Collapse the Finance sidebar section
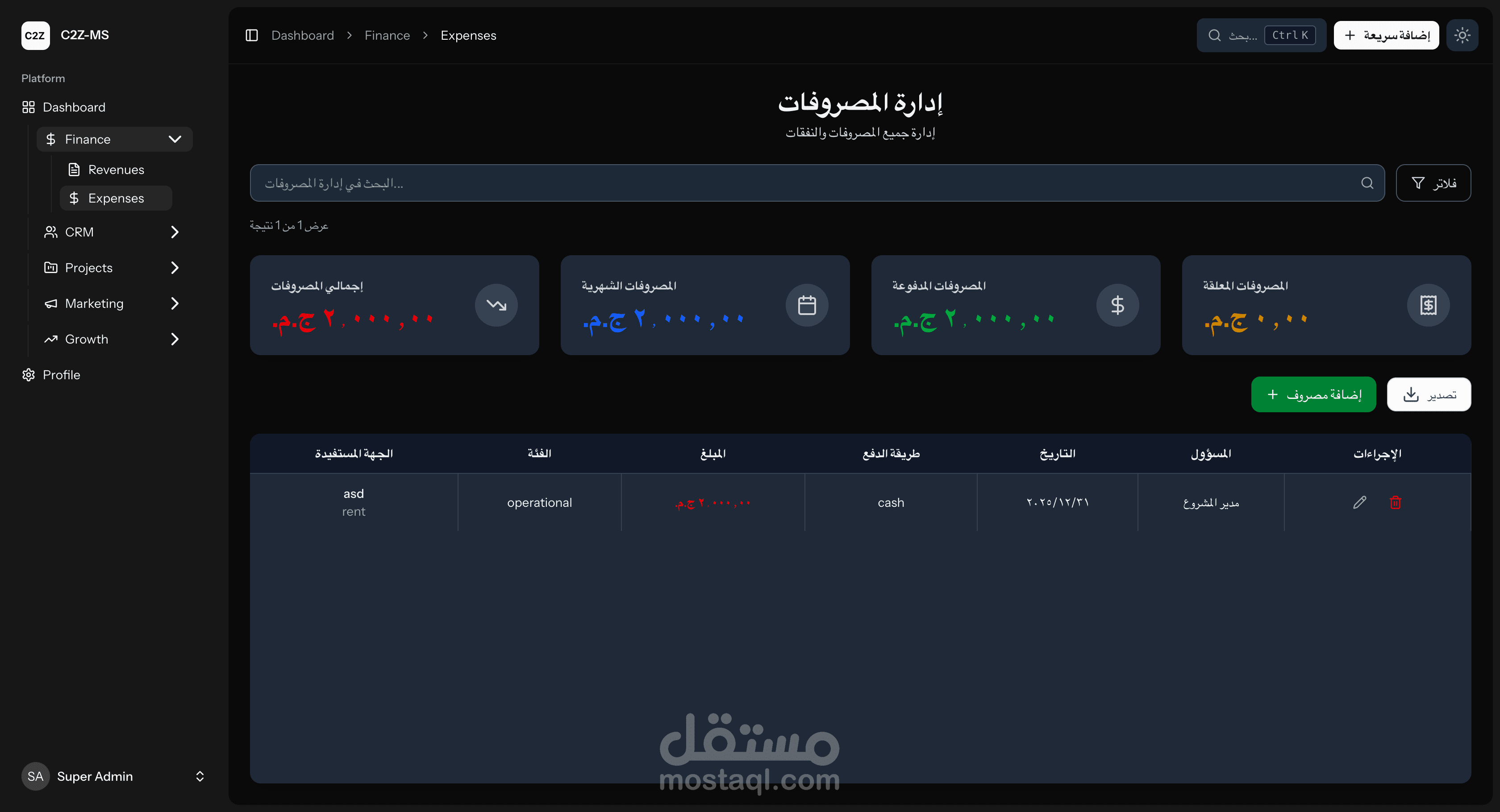 click(x=175, y=139)
